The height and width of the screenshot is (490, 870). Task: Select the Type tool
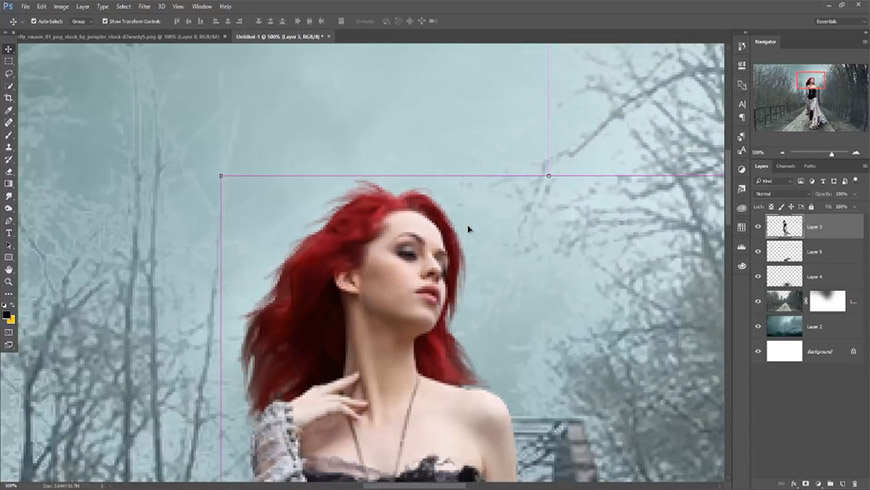8,233
